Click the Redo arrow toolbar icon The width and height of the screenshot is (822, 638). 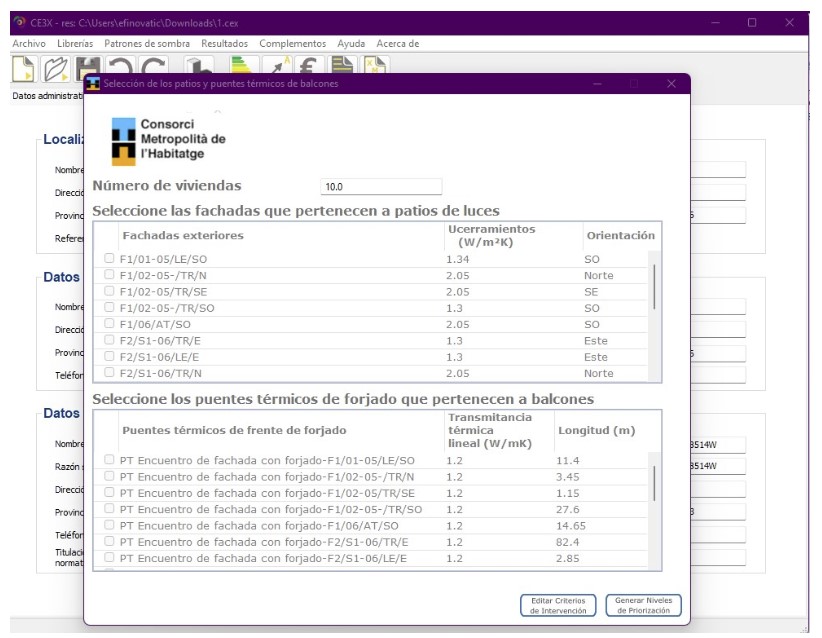click(x=154, y=64)
